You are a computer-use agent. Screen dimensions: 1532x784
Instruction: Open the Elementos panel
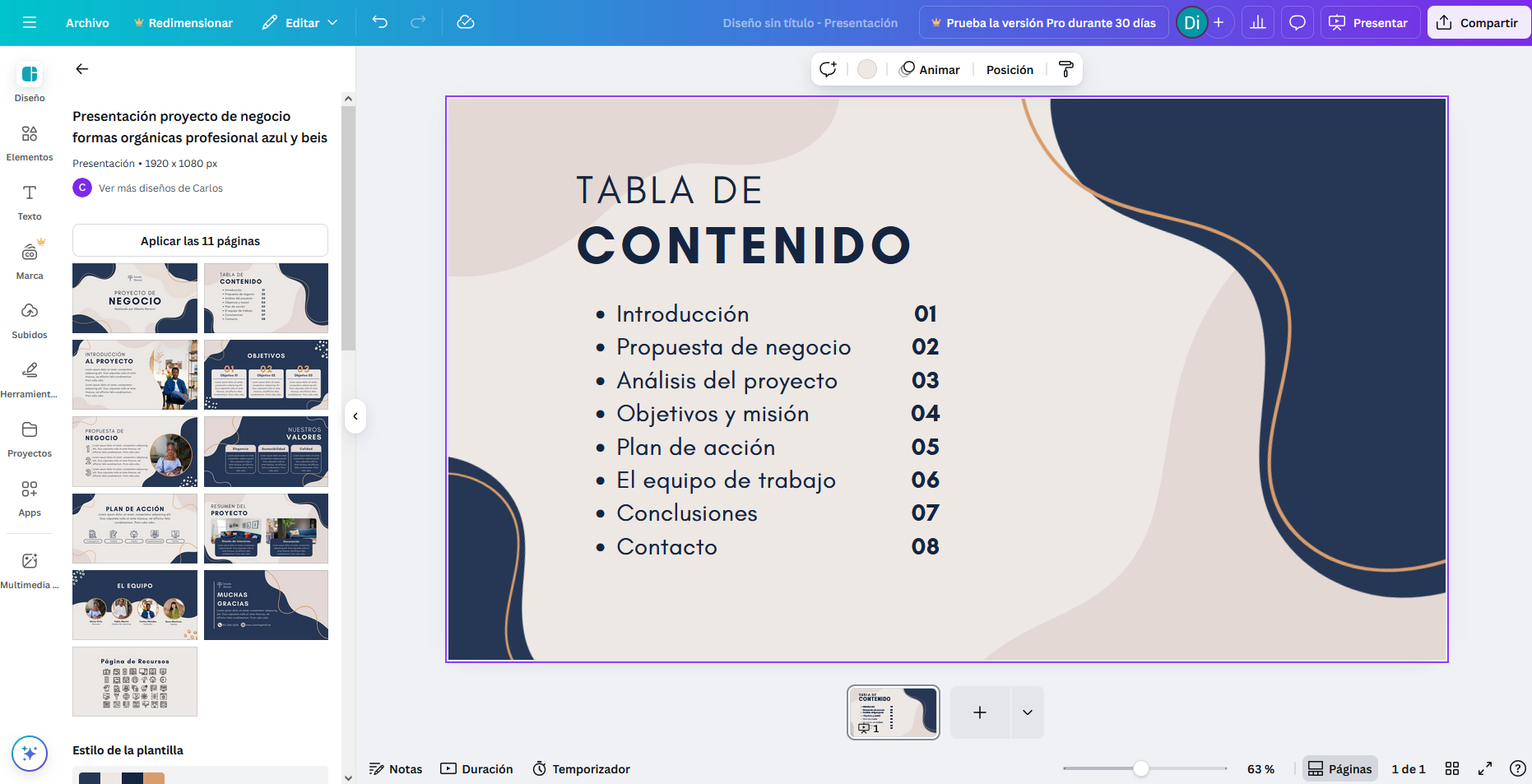click(30, 142)
